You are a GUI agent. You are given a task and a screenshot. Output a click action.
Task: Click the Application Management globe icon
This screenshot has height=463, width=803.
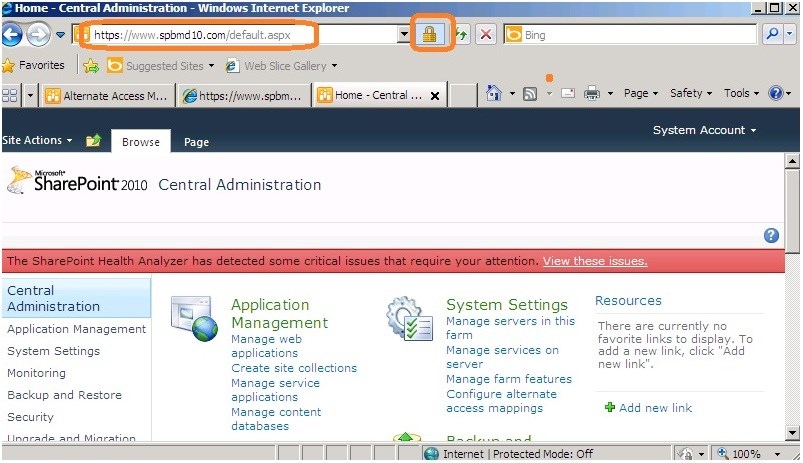click(194, 318)
